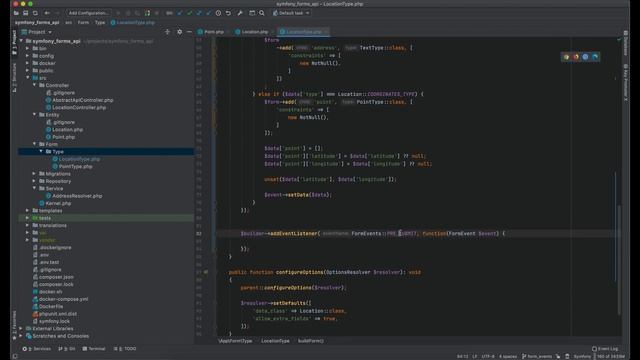Screen dimensions: 640x360
Task: Expand the public folder
Action: (28, 71)
